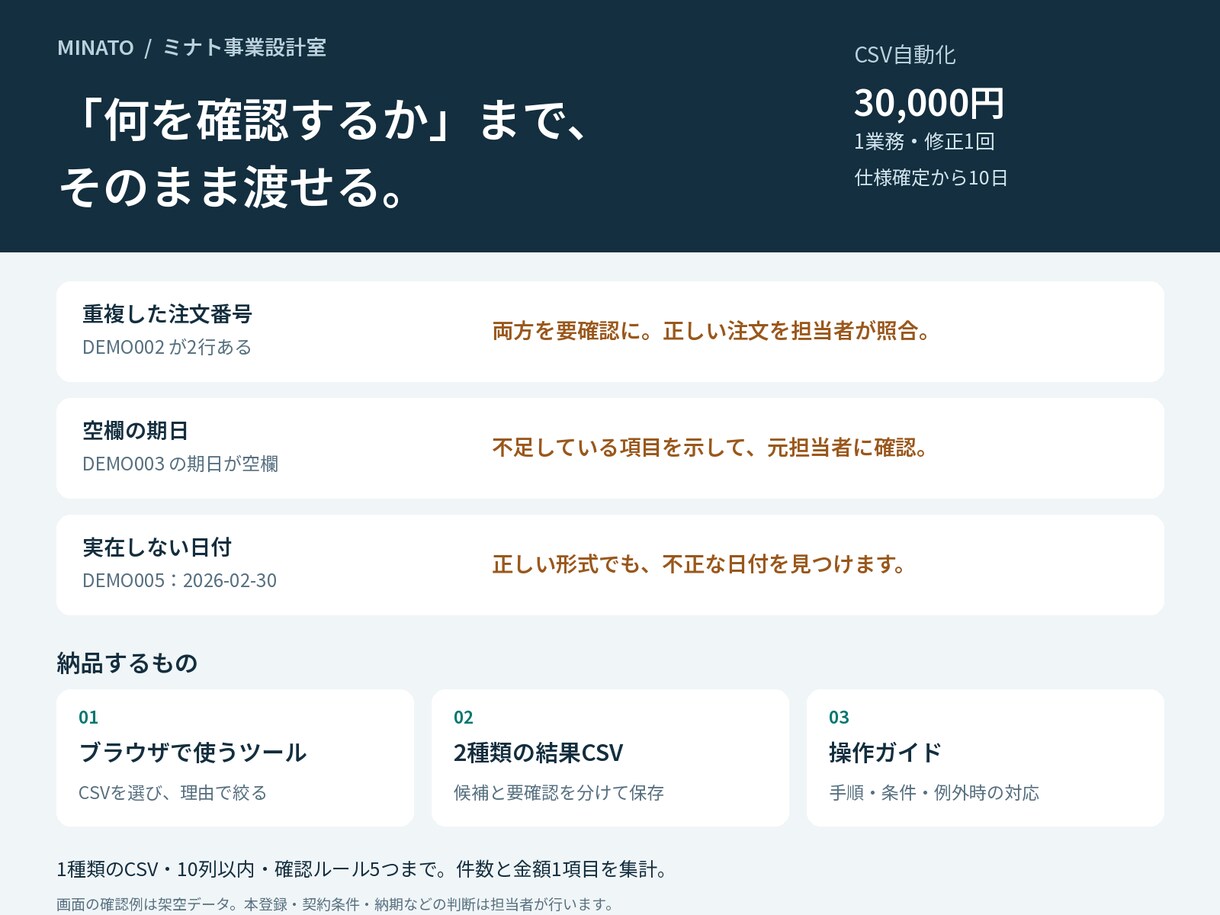The height and width of the screenshot is (915, 1220).
Task: Open the ブラウザで使うツール card title
Action: tap(192, 752)
